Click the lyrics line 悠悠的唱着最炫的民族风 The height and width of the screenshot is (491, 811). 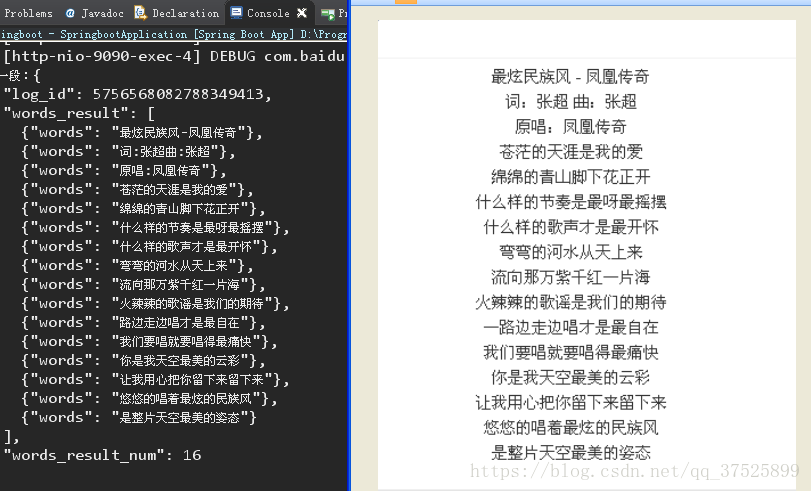pyautogui.click(x=570, y=428)
